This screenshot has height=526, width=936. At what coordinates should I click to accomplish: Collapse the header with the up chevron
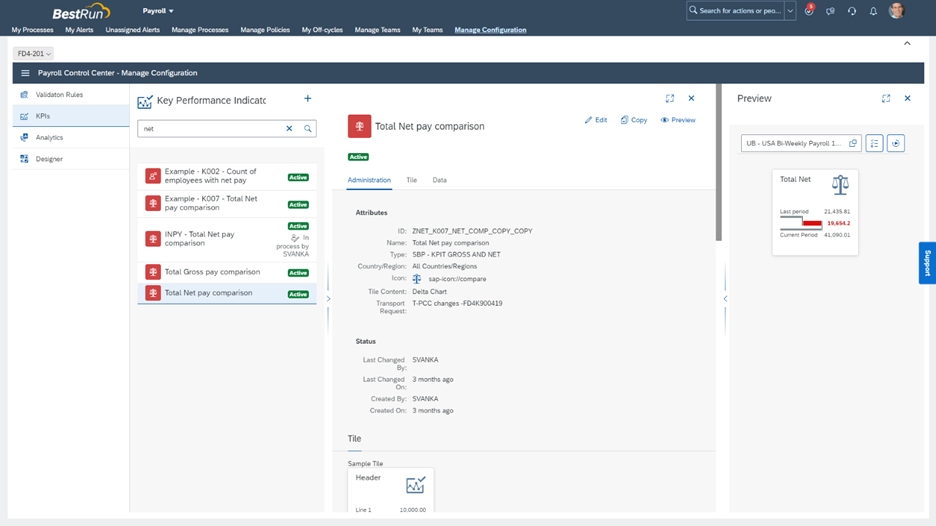[907, 44]
